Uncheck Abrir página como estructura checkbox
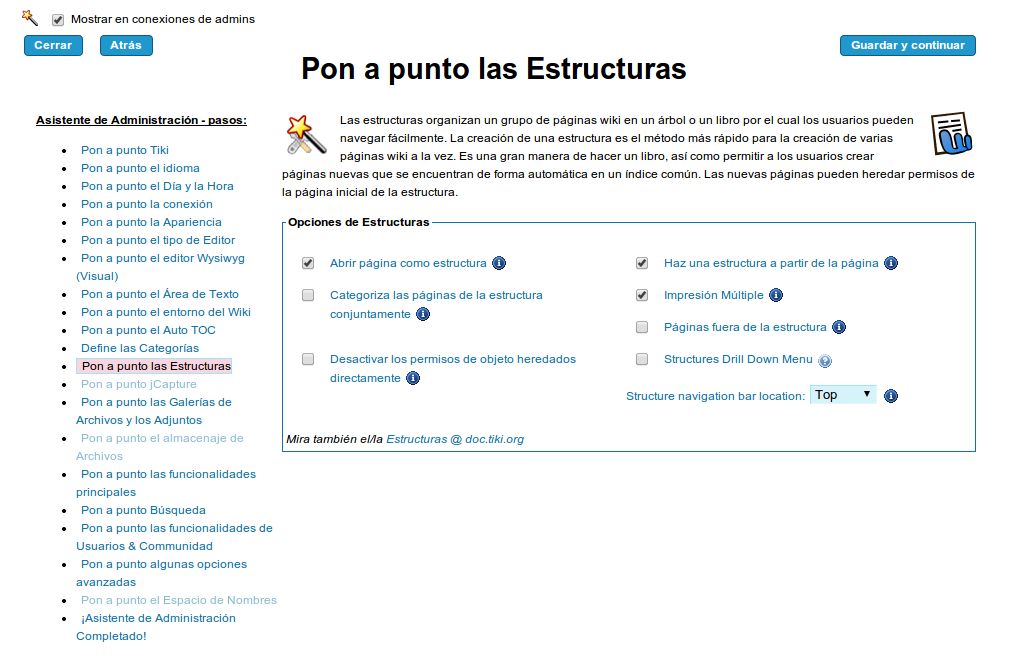 [x=308, y=264]
